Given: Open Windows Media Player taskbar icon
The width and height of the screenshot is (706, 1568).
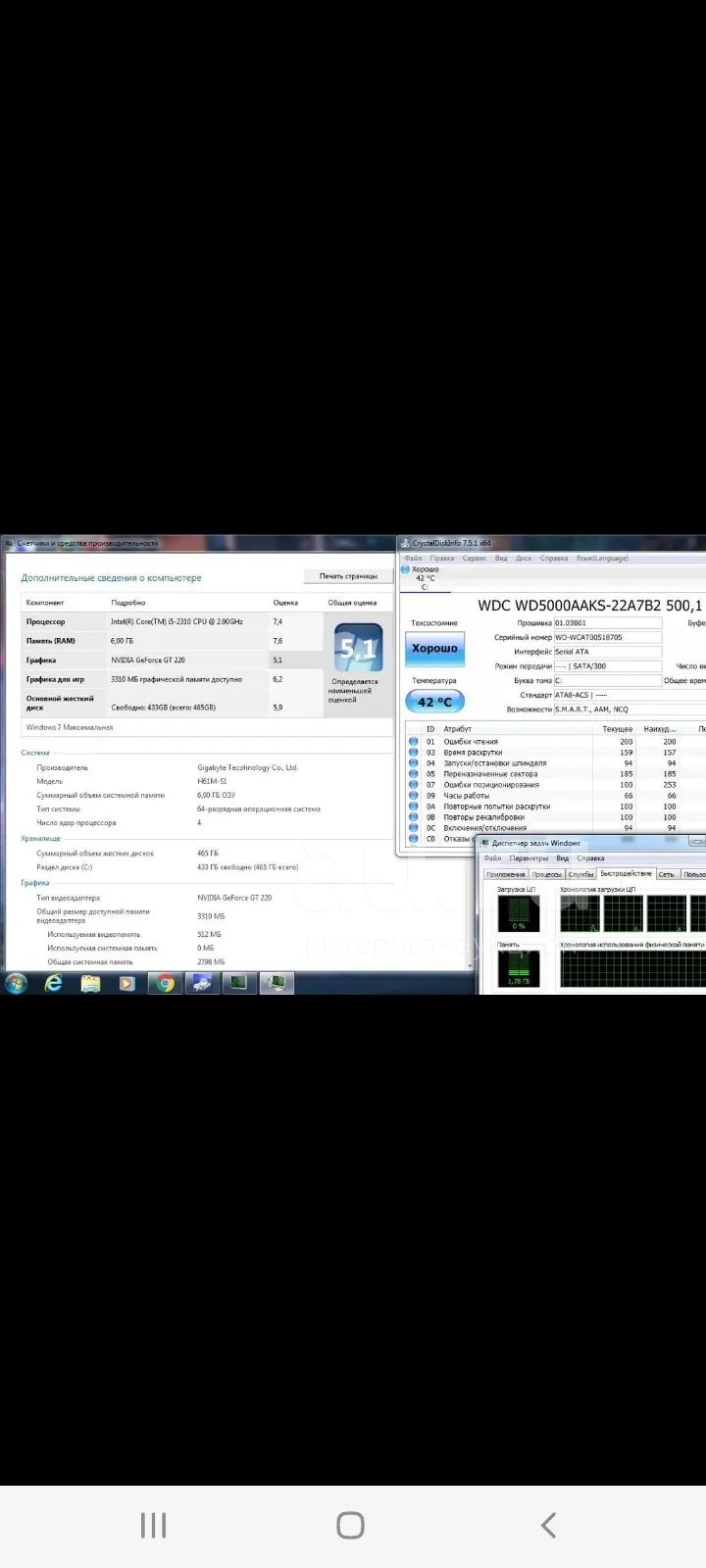Looking at the screenshot, I should (127, 983).
